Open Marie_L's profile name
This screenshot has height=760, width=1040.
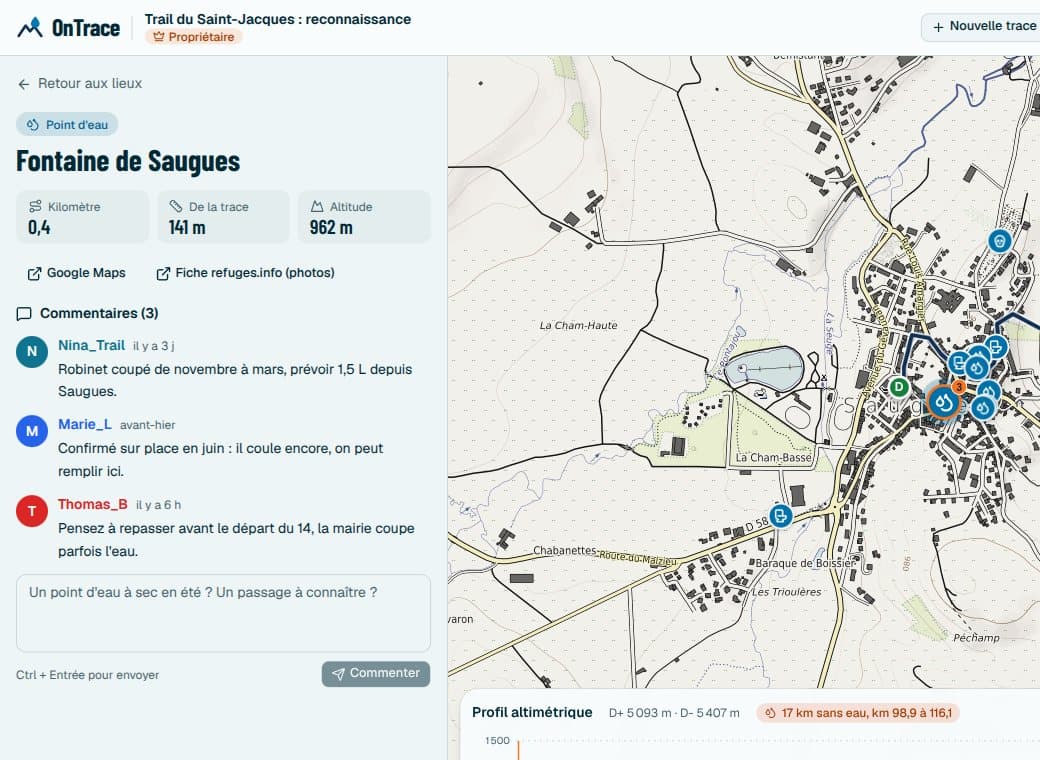[85, 424]
